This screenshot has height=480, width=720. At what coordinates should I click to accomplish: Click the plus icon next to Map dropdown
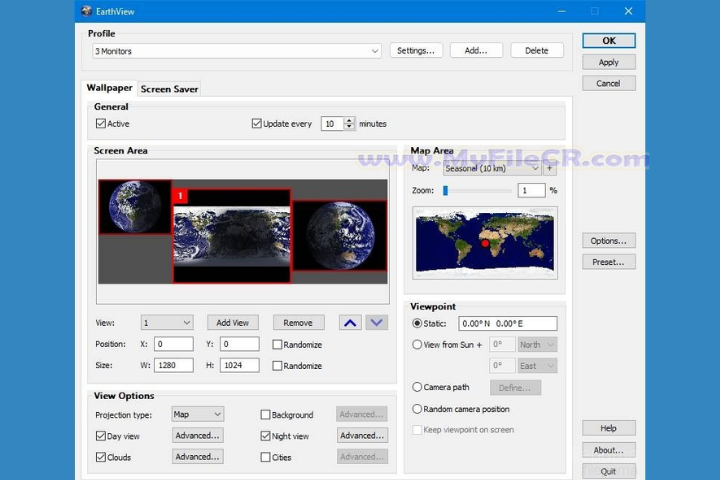coord(550,168)
